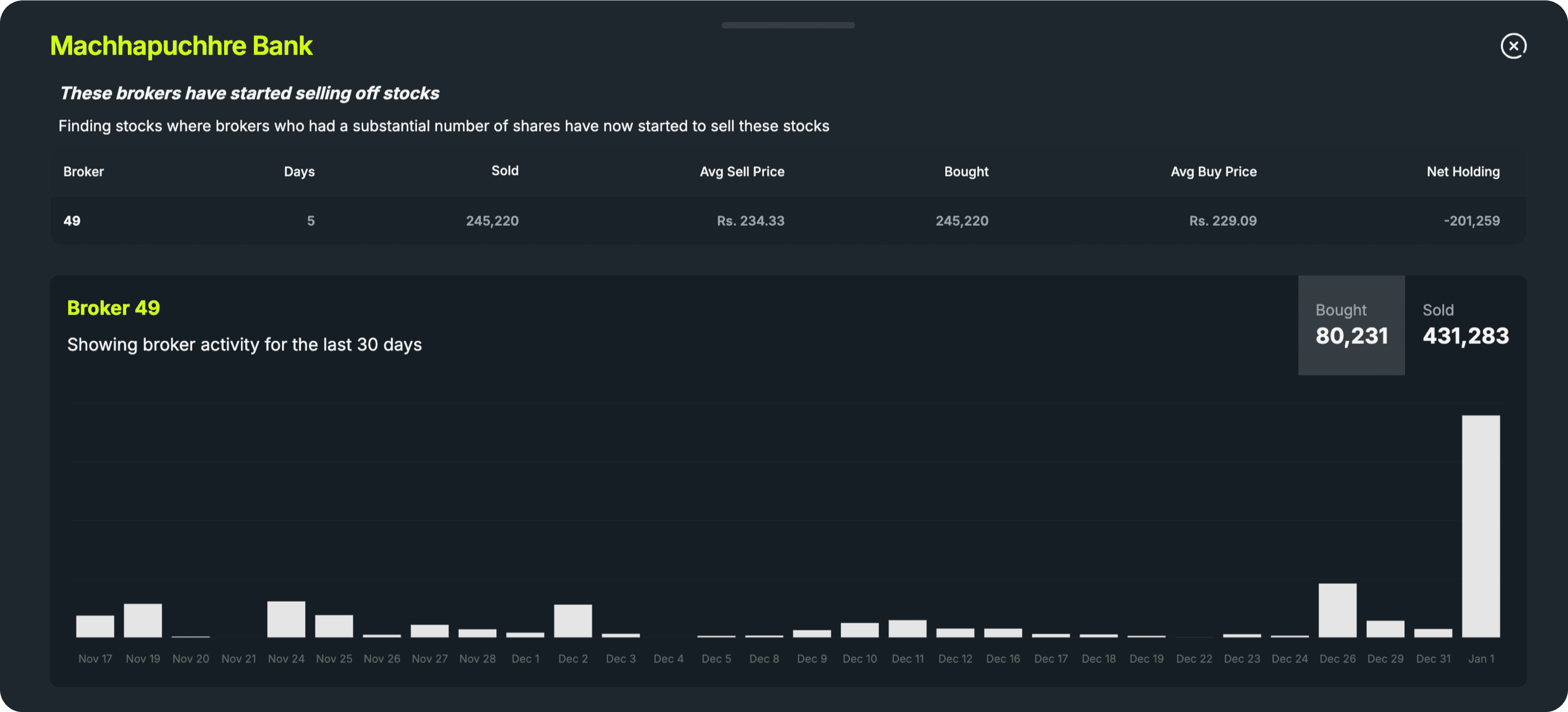Click the Net Holding value -201,259

(x=1471, y=221)
